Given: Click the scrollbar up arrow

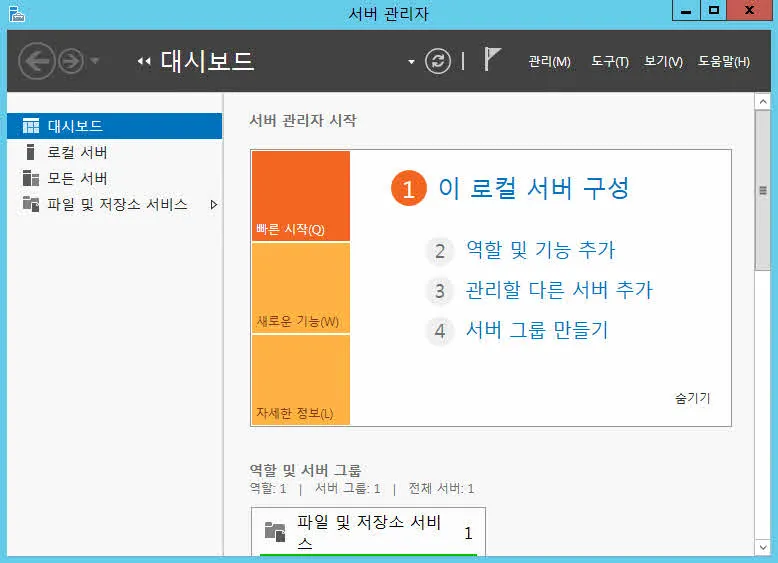Looking at the screenshot, I should click(763, 102).
